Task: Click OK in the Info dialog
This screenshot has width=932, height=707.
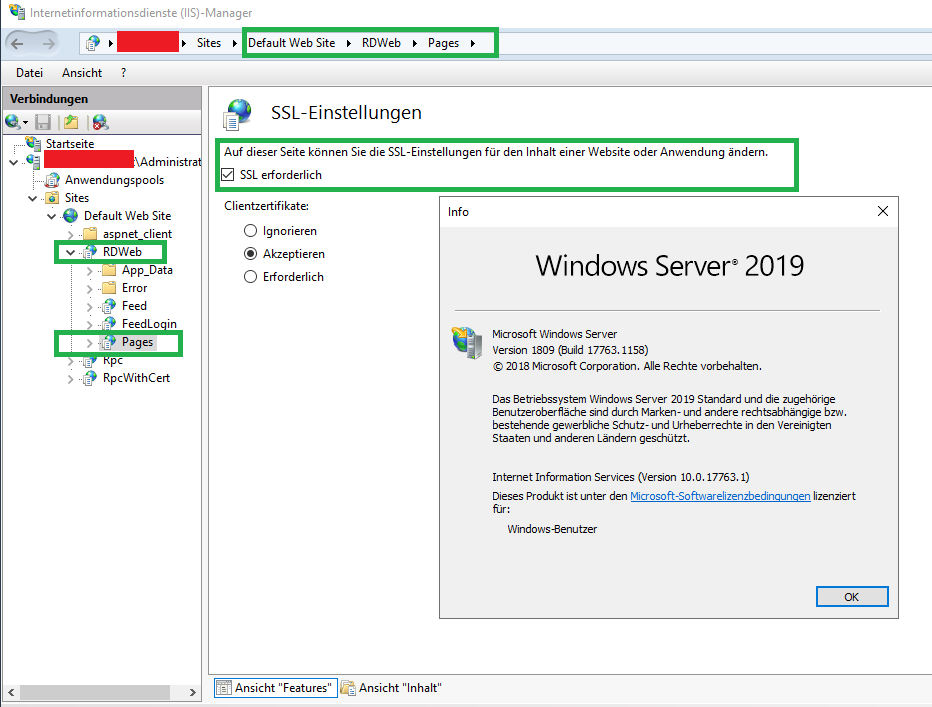Action: 852,596
